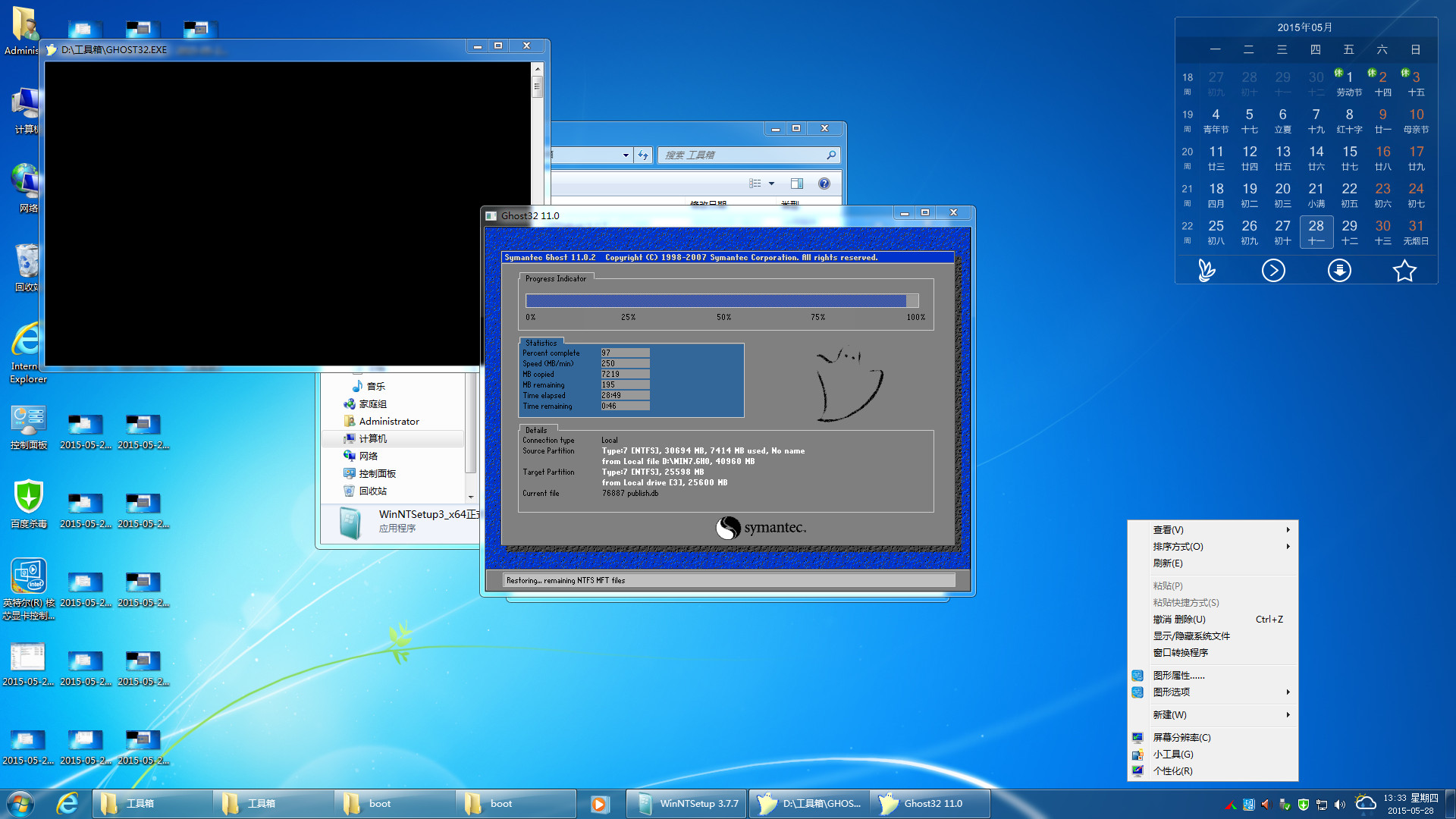Viewport: 1456px width, 819px height.
Task: Click the search magnifier in Explorer
Action: tap(831, 155)
